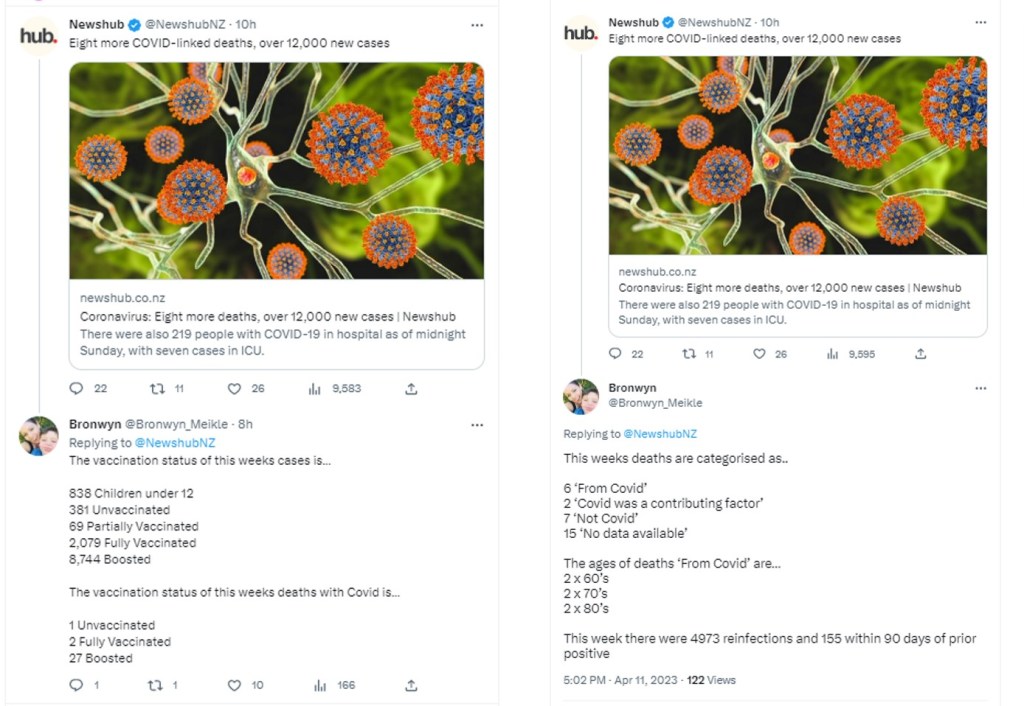The height and width of the screenshot is (706, 1024).
Task: Click the left Newshub hub. avatar
Action: (x=39, y=36)
